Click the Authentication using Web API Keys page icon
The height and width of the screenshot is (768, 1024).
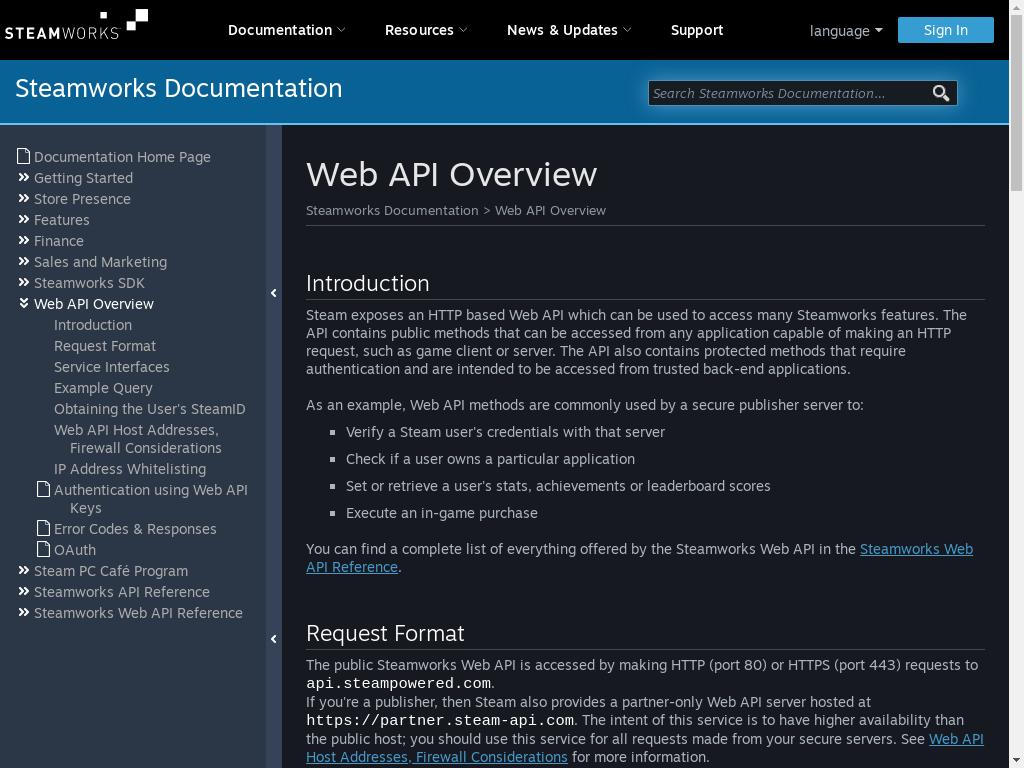tap(43, 489)
